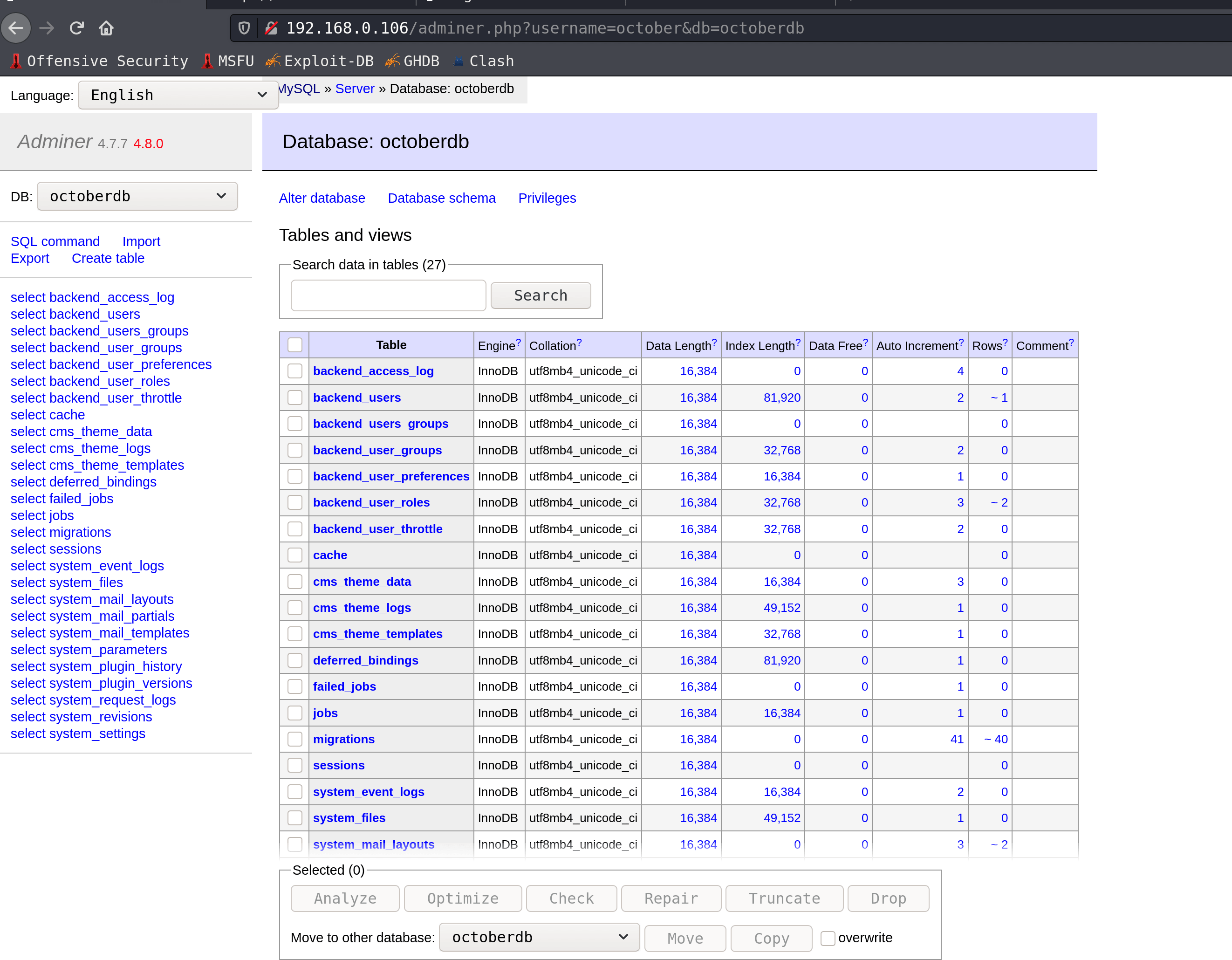
Task: Open the Clash bookmark
Action: [x=484, y=61]
